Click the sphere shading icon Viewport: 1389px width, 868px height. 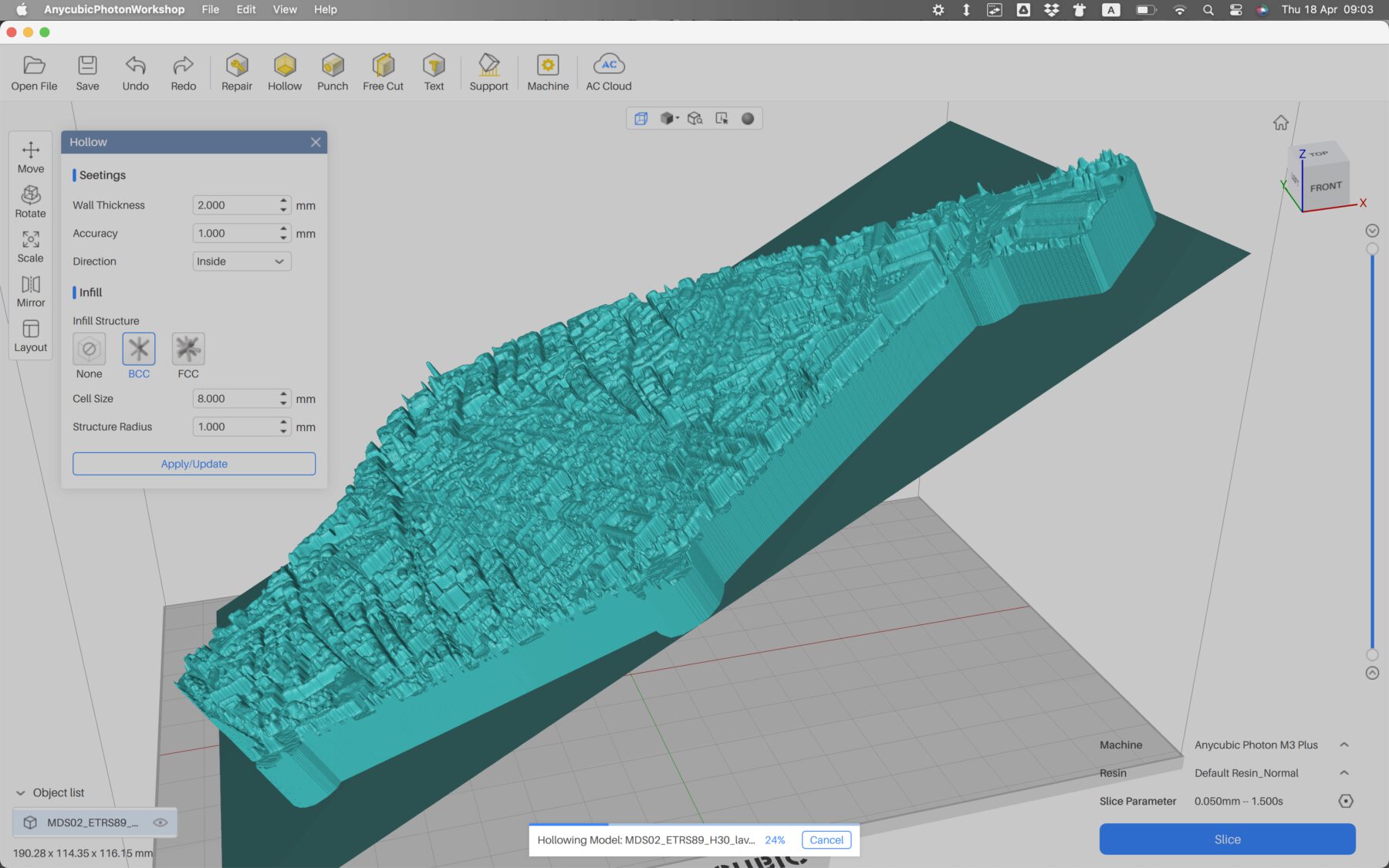tap(748, 118)
